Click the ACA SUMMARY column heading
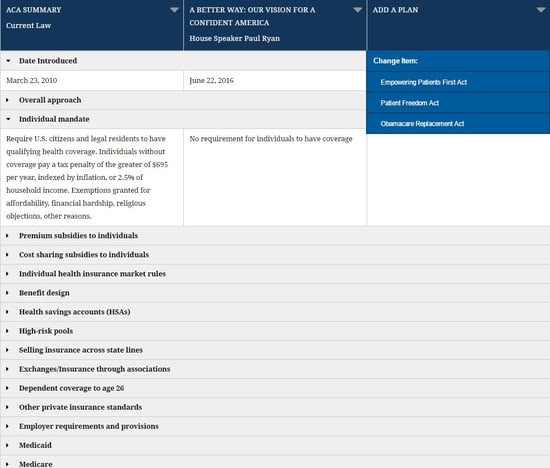Image resolution: width=550 pixels, height=468 pixels. coord(34,10)
